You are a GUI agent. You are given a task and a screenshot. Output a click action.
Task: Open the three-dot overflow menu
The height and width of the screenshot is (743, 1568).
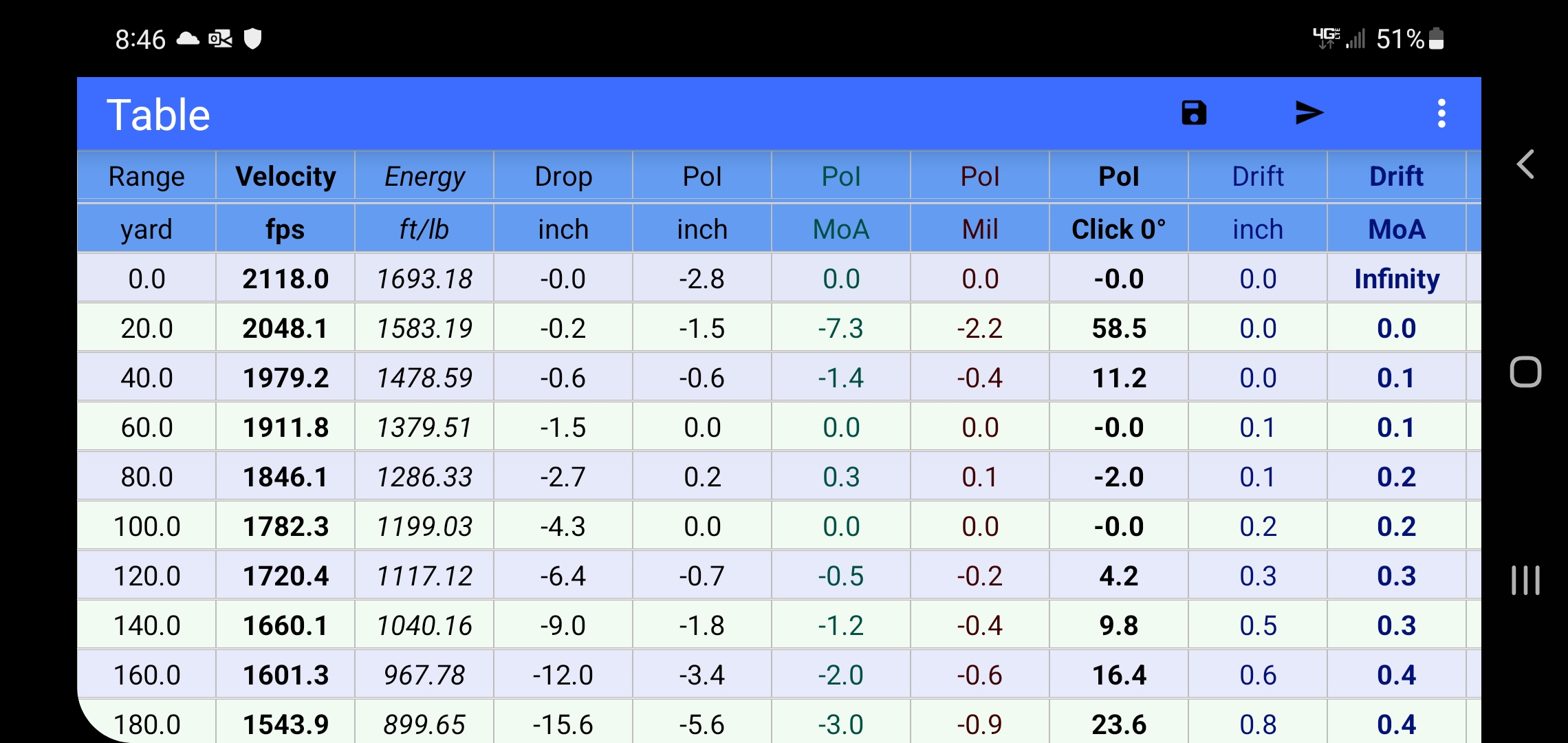(1441, 113)
